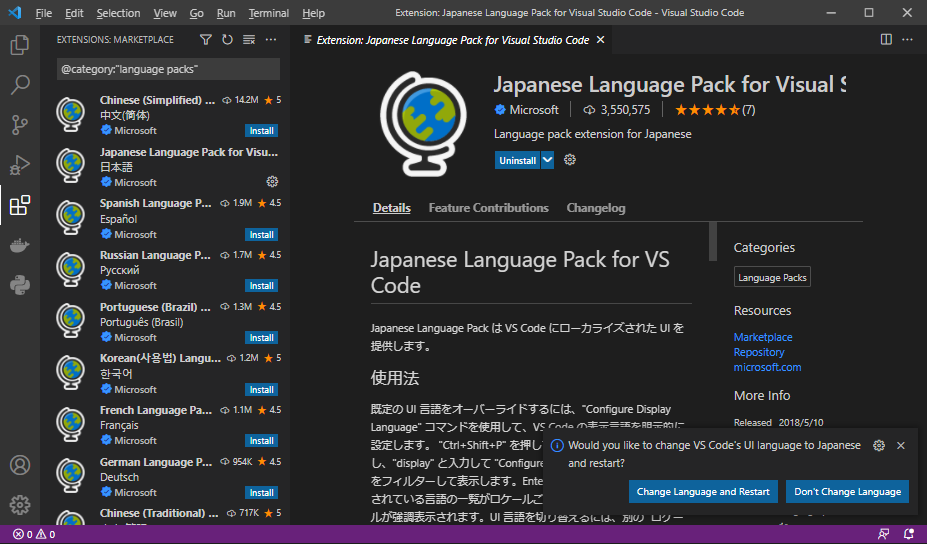Open the View menu
The height and width of the screenshot is (544, 927).
[x=165, y=13]
